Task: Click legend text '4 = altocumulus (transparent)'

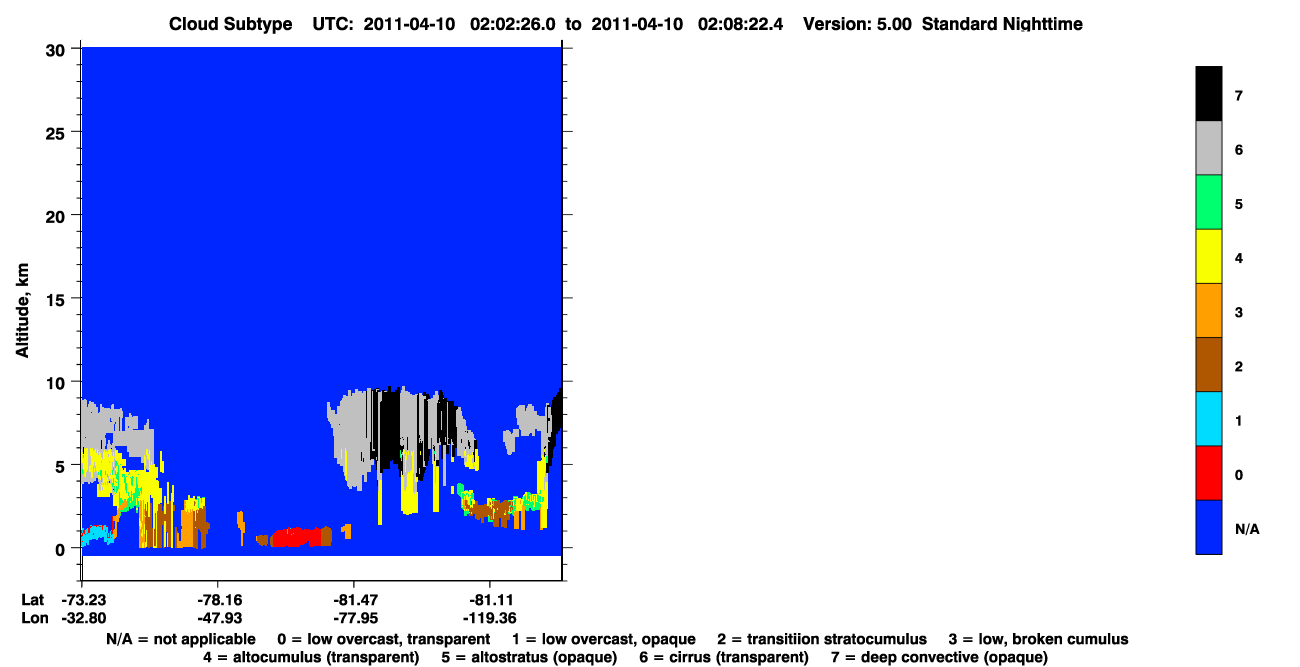Action: [311, 657]
